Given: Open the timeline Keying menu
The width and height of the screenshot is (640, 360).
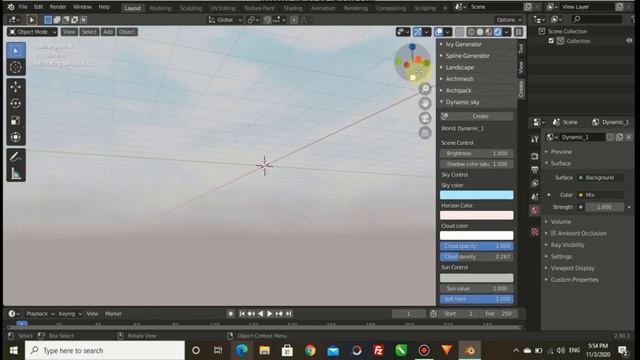Looking at the screenshot, I should (69, 313).
